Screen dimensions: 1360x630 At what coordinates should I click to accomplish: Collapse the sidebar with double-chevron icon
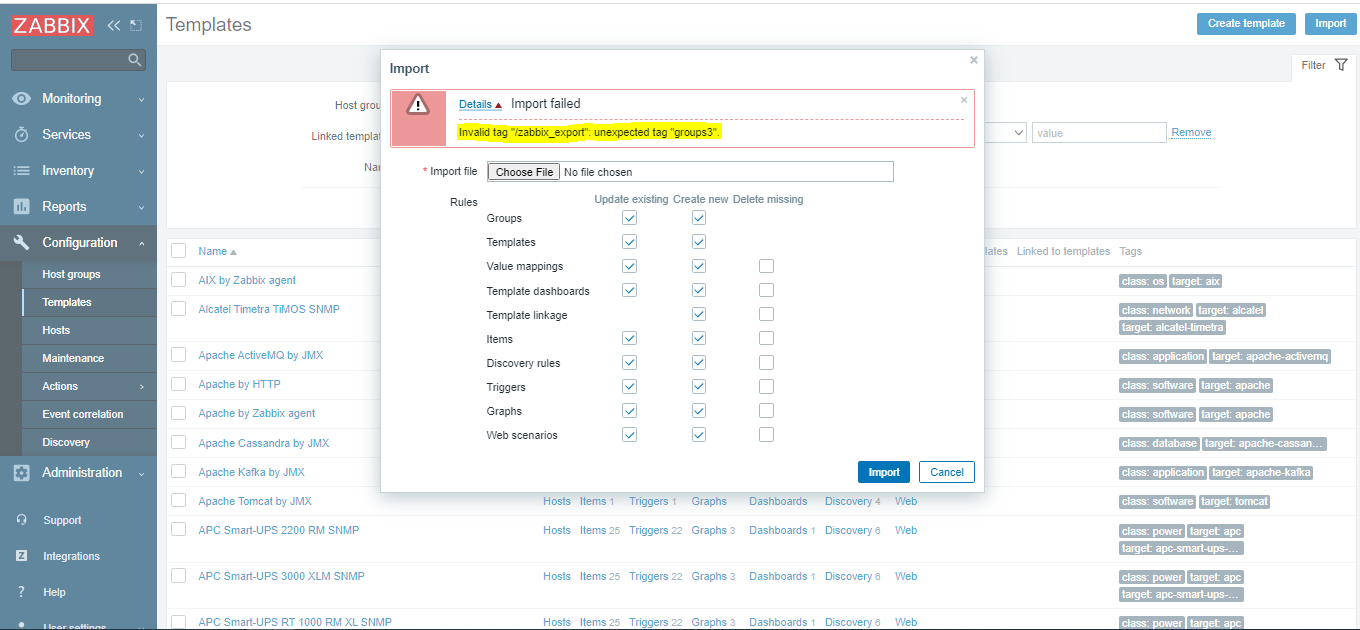tap(113, 25)
